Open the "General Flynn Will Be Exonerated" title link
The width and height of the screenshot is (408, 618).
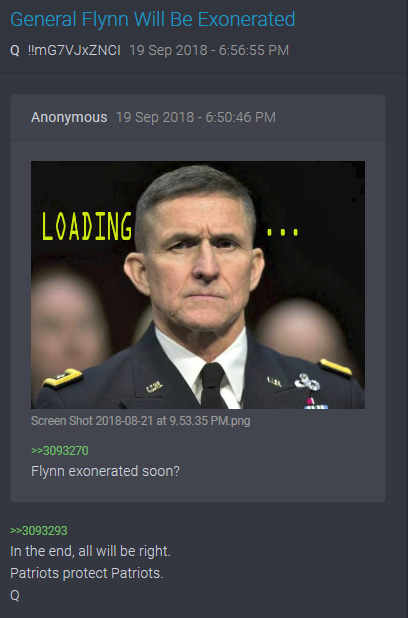[153, 19]
